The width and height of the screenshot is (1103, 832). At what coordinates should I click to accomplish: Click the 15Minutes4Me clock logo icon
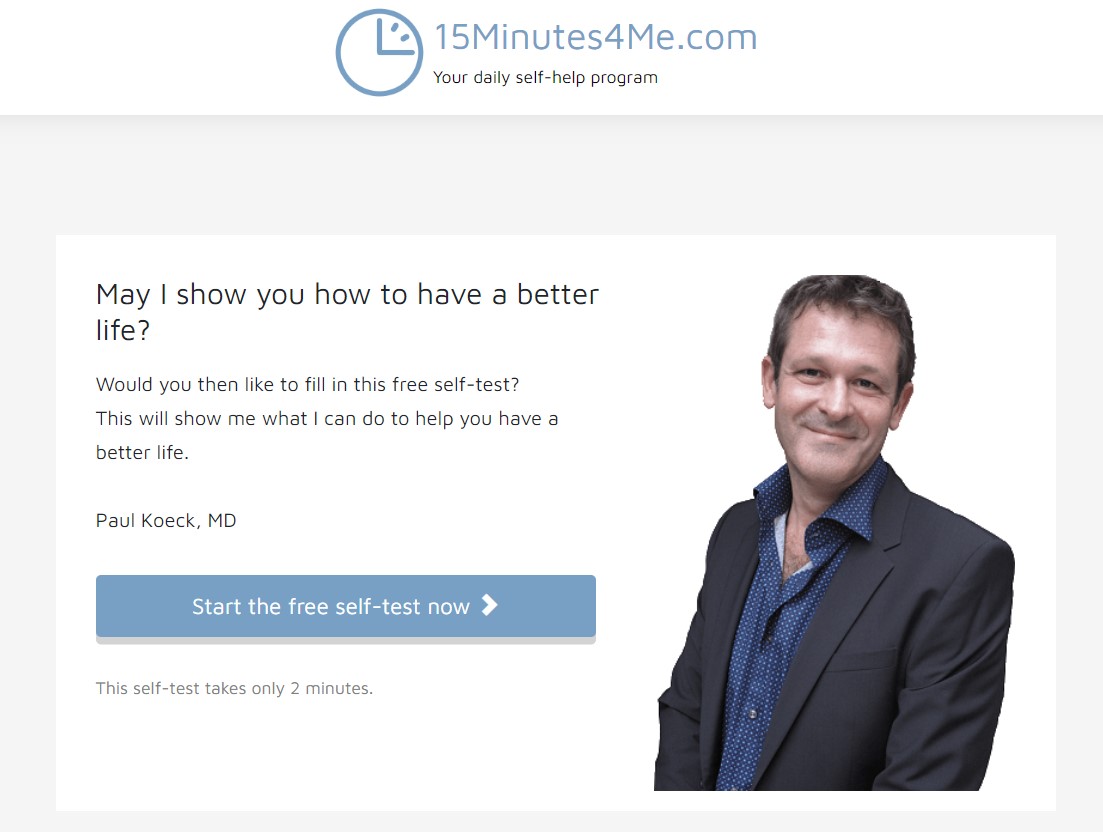(379, 52)
